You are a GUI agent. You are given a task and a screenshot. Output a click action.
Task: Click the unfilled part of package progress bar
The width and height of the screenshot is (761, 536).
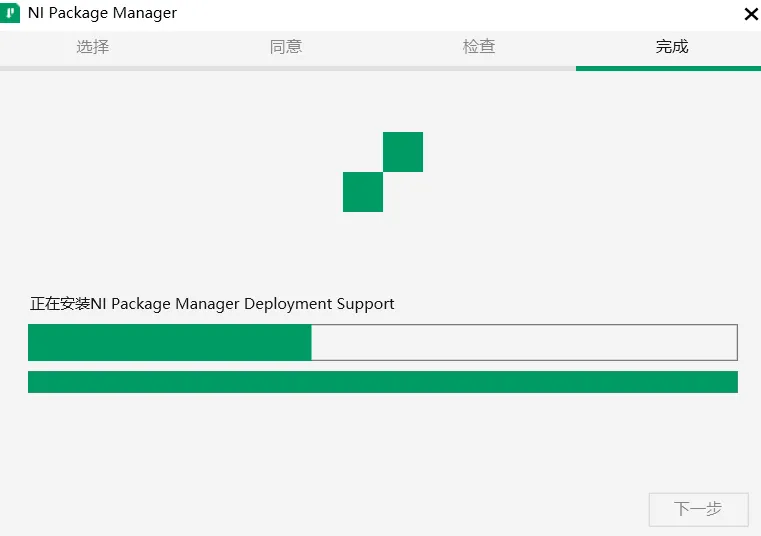pos(524,342)
